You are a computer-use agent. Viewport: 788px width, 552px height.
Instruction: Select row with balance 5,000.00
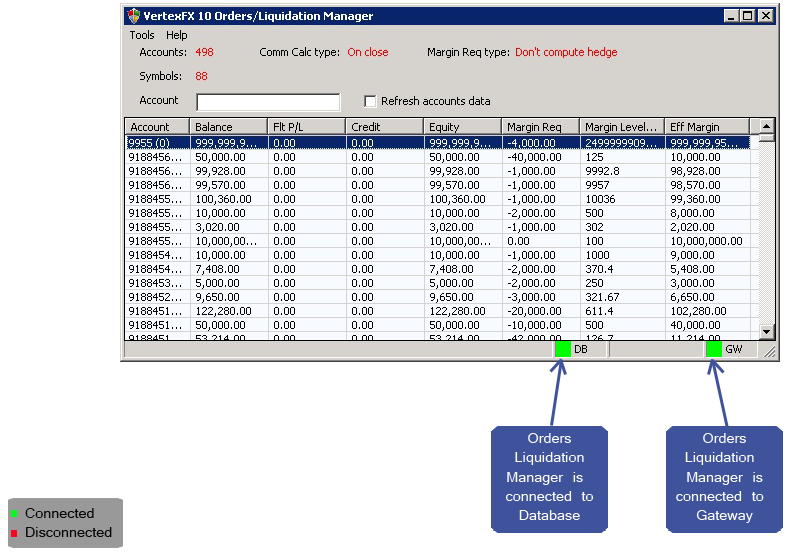[x=437, y=283]
